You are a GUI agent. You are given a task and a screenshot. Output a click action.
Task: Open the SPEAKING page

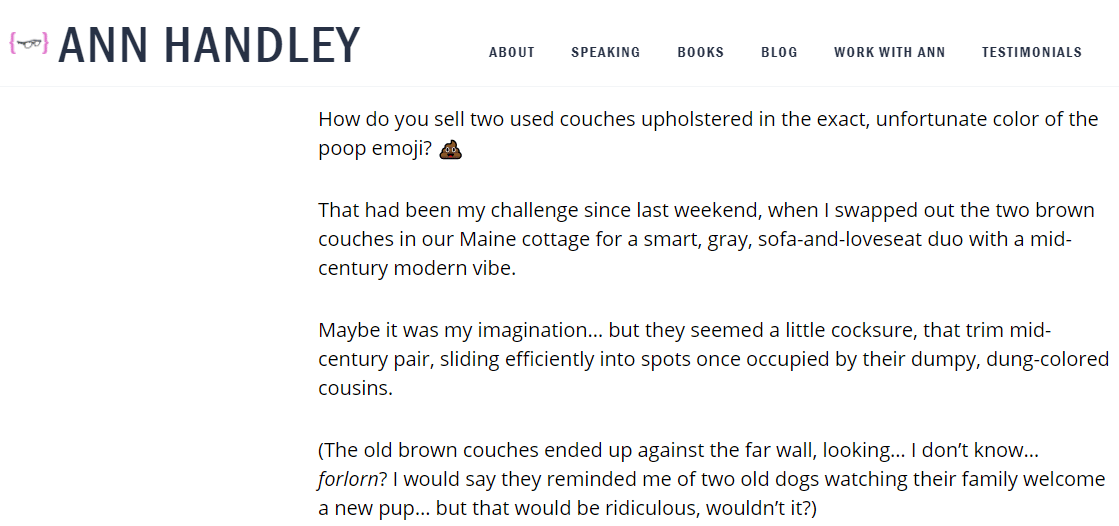tap(606, 52)
